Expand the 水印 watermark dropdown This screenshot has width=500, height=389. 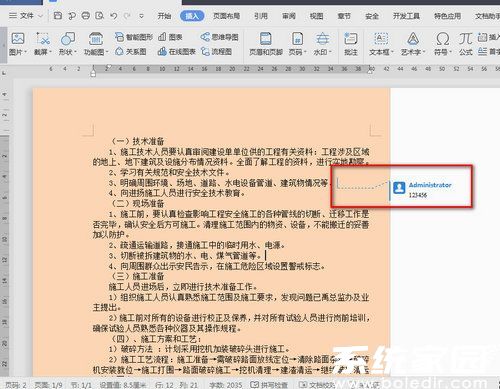[x=322, y=44]
